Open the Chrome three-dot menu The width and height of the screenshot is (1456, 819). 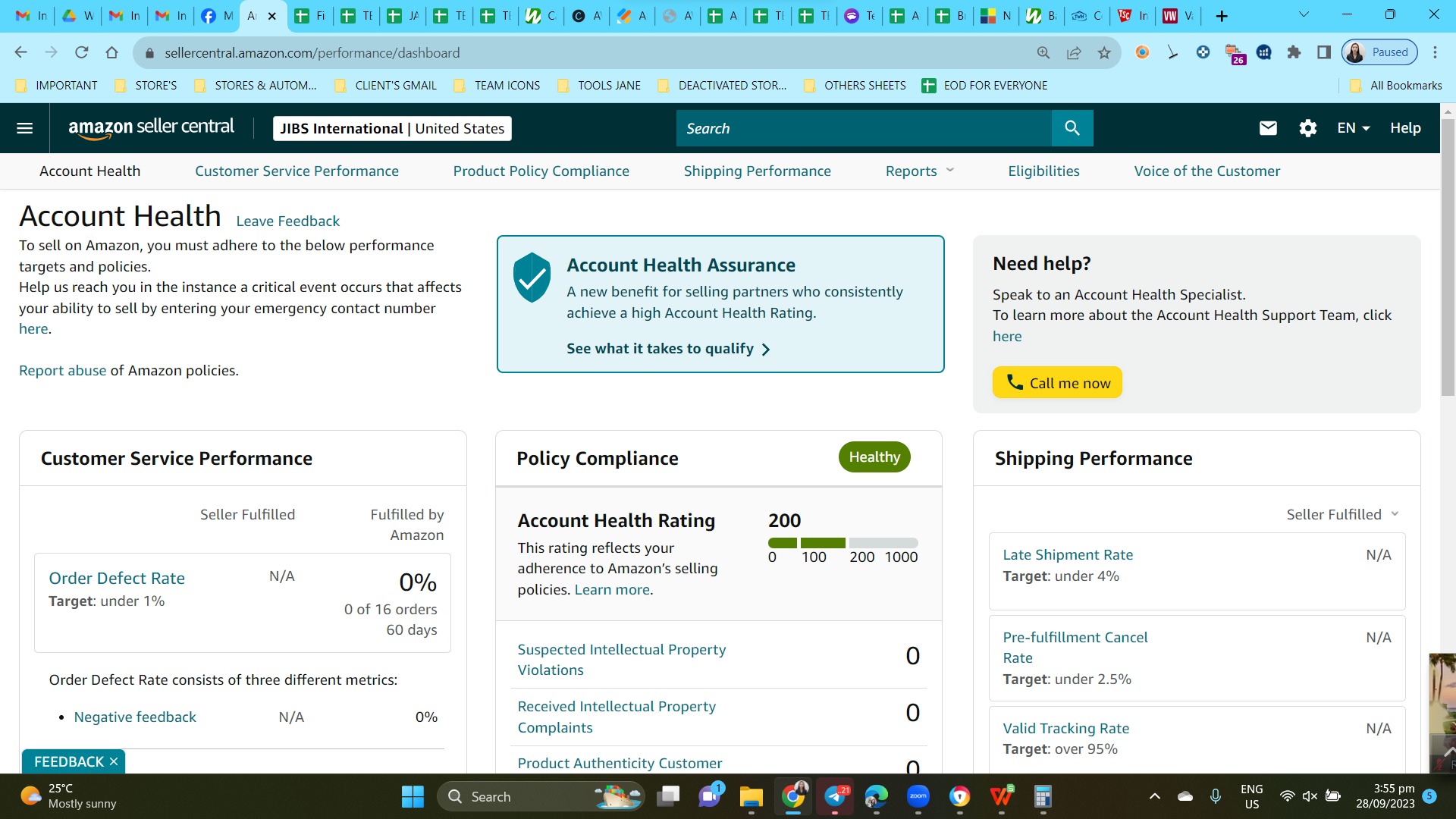point(1435,52)
